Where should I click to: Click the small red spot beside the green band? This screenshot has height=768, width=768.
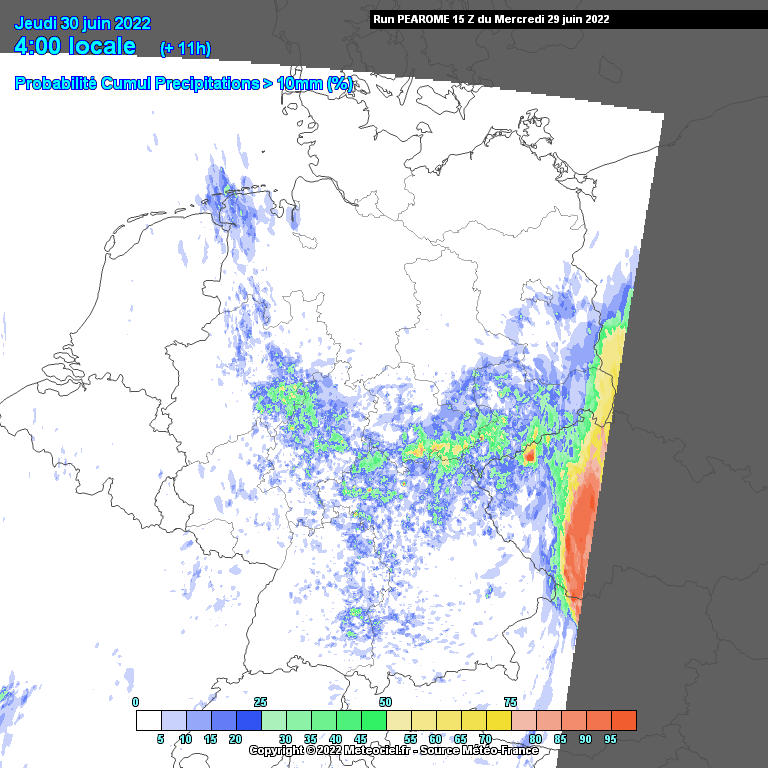(x=529, y=455)
